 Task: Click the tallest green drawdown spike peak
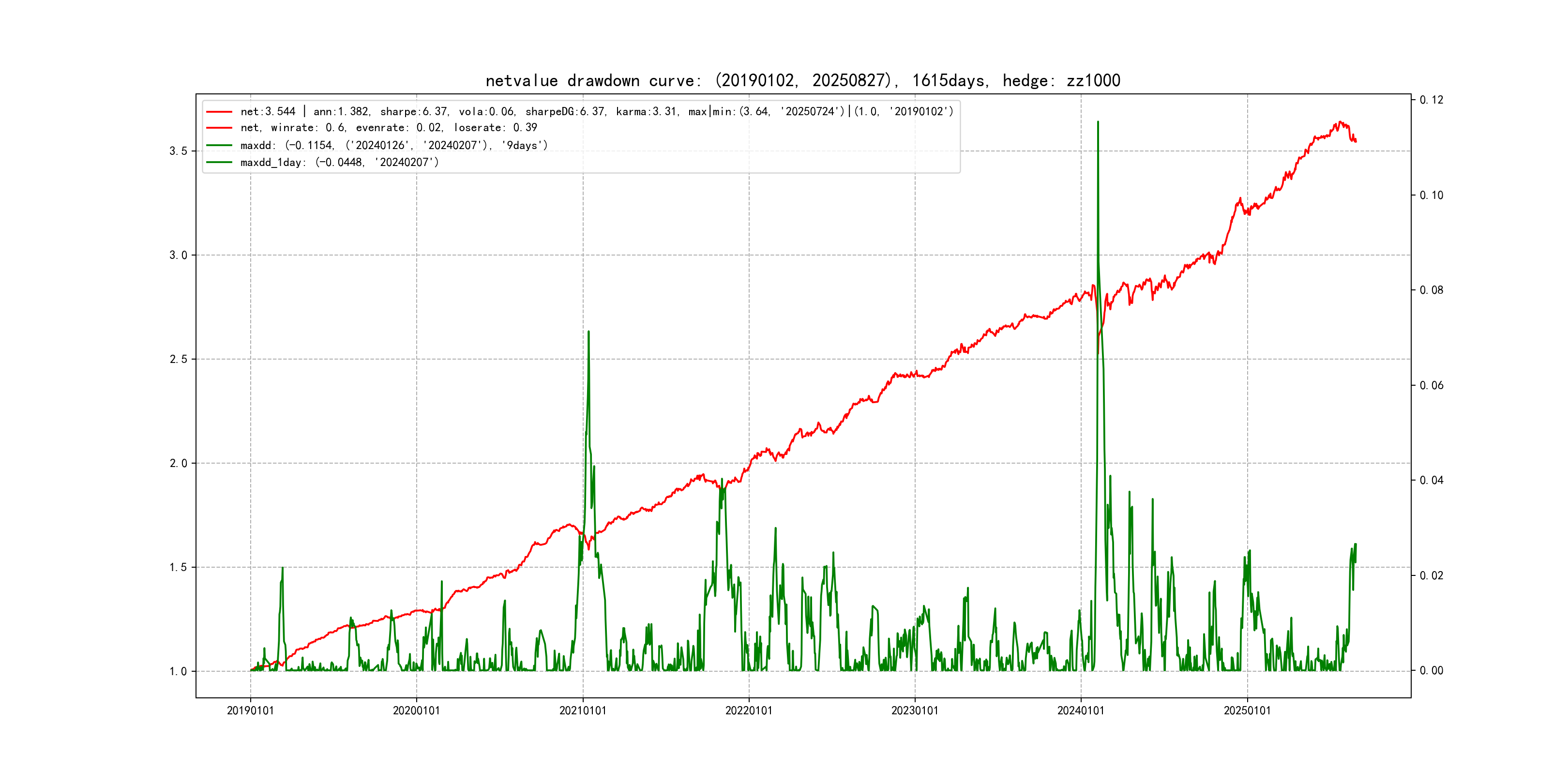tap(1098, 122)
